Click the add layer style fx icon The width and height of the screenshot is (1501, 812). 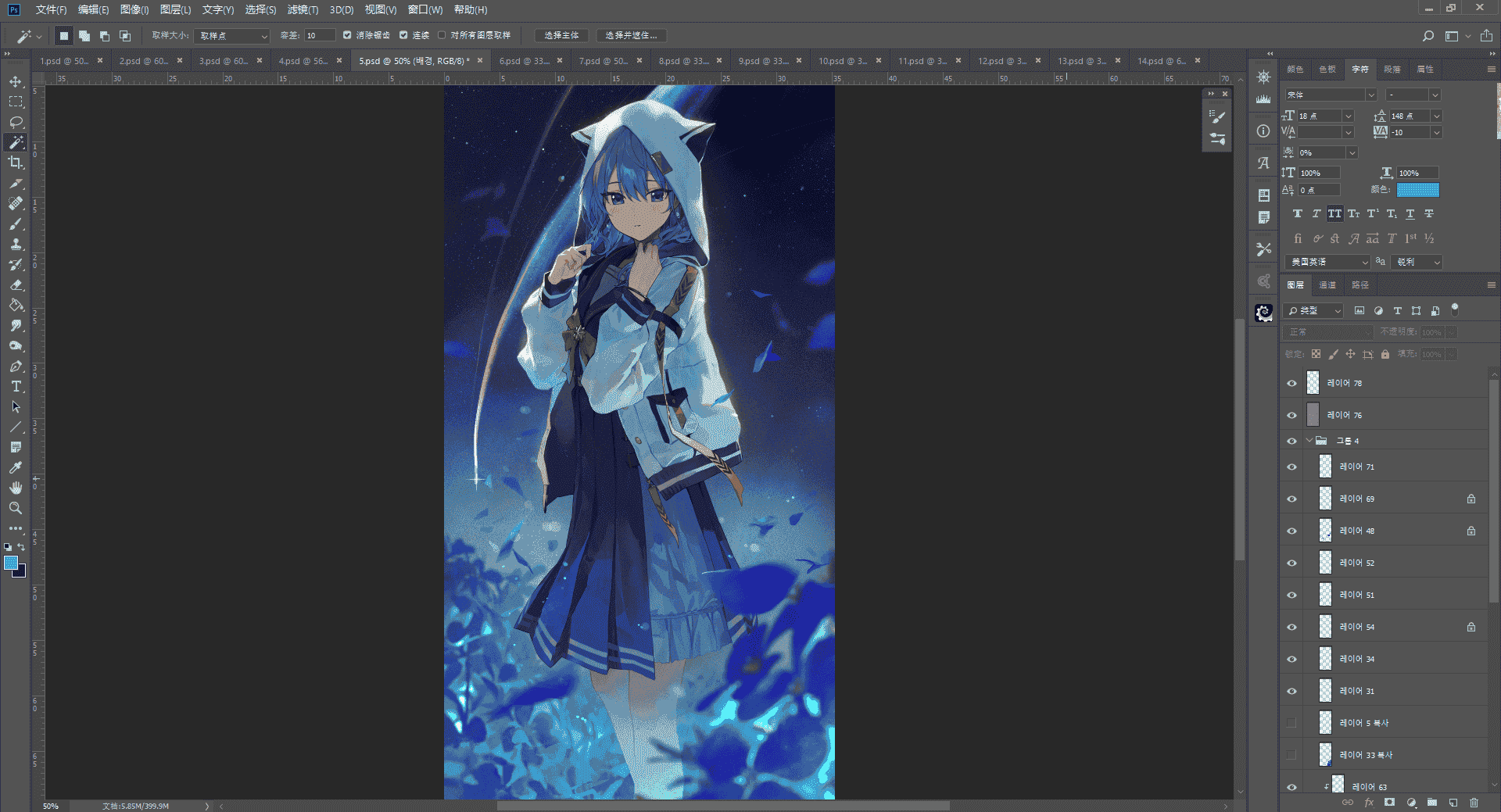pos(1369,803)
